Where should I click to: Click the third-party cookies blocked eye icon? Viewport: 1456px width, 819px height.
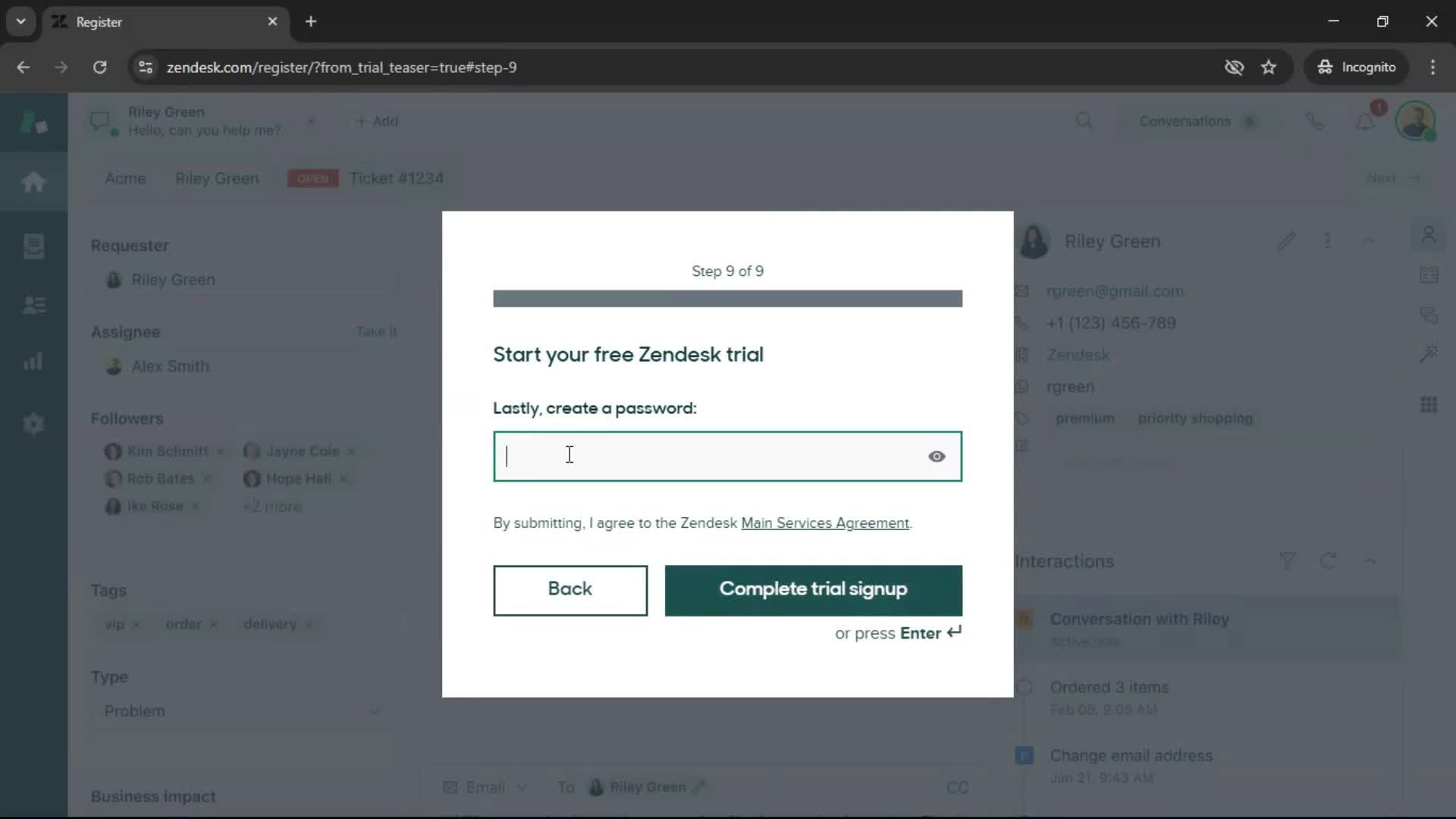coord(1235,67)
